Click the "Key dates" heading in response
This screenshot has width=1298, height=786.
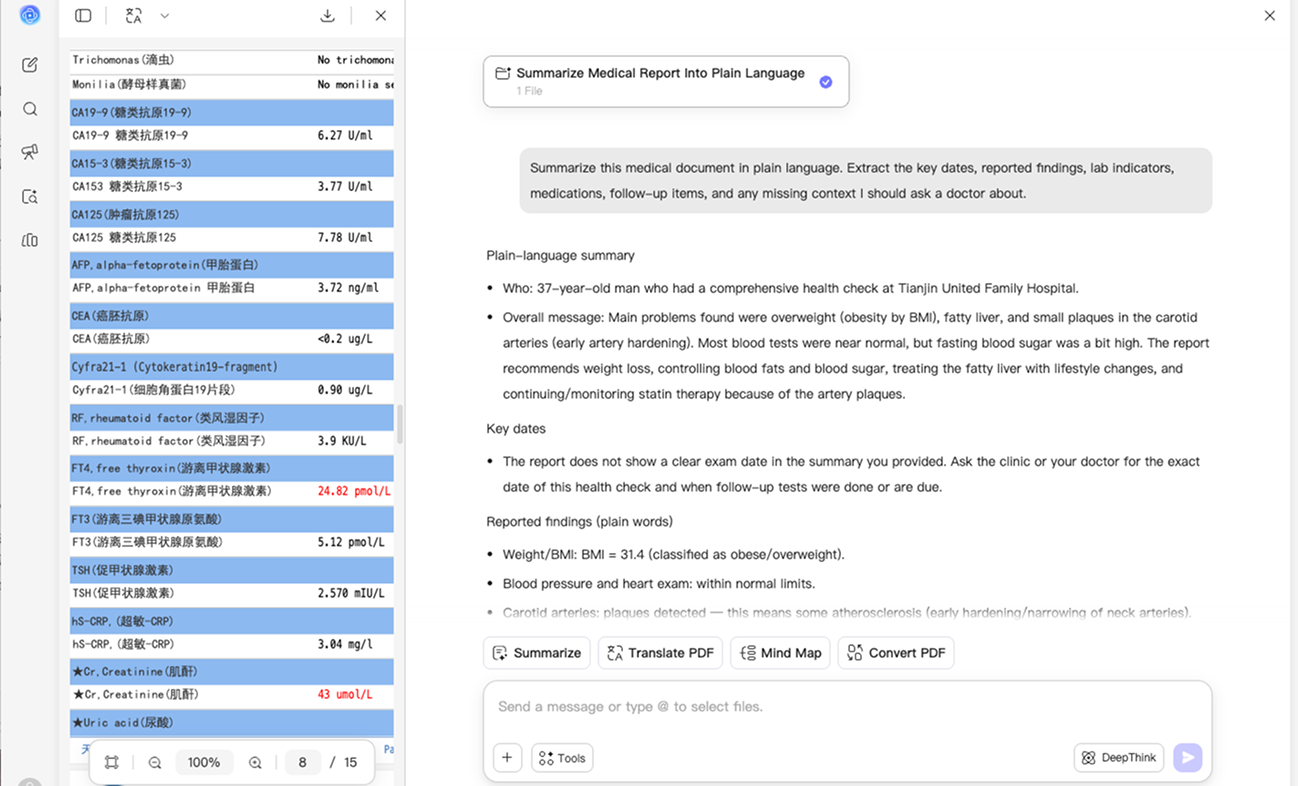coord(516,429)
